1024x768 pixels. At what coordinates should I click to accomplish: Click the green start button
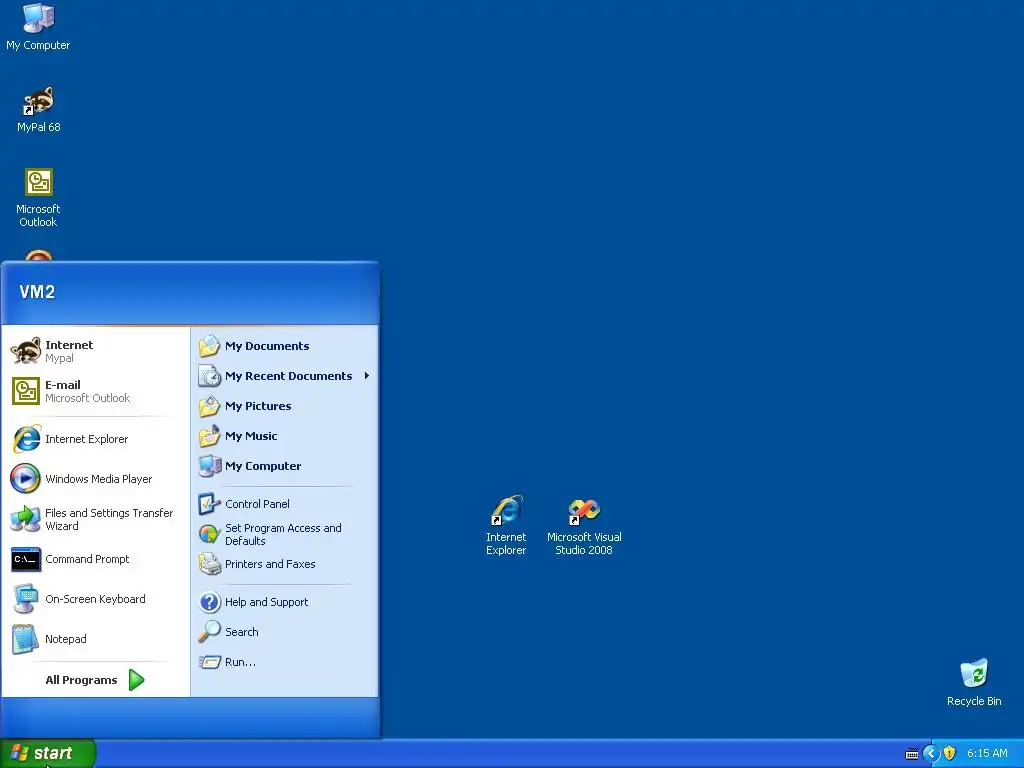[47, 753]
